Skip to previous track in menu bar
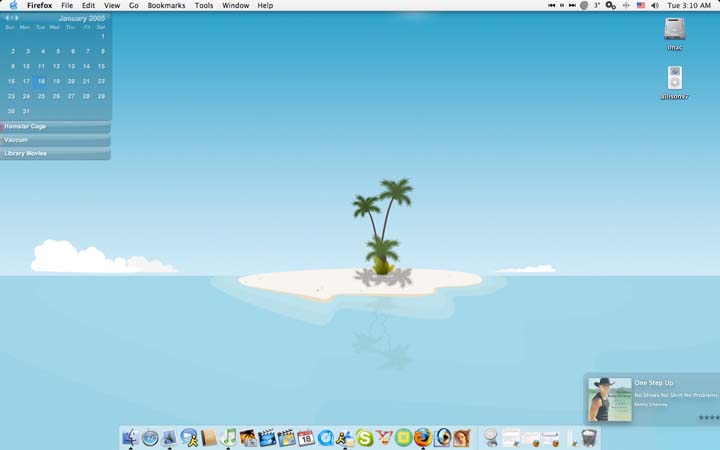720x450 pixels. coord(551,6)
